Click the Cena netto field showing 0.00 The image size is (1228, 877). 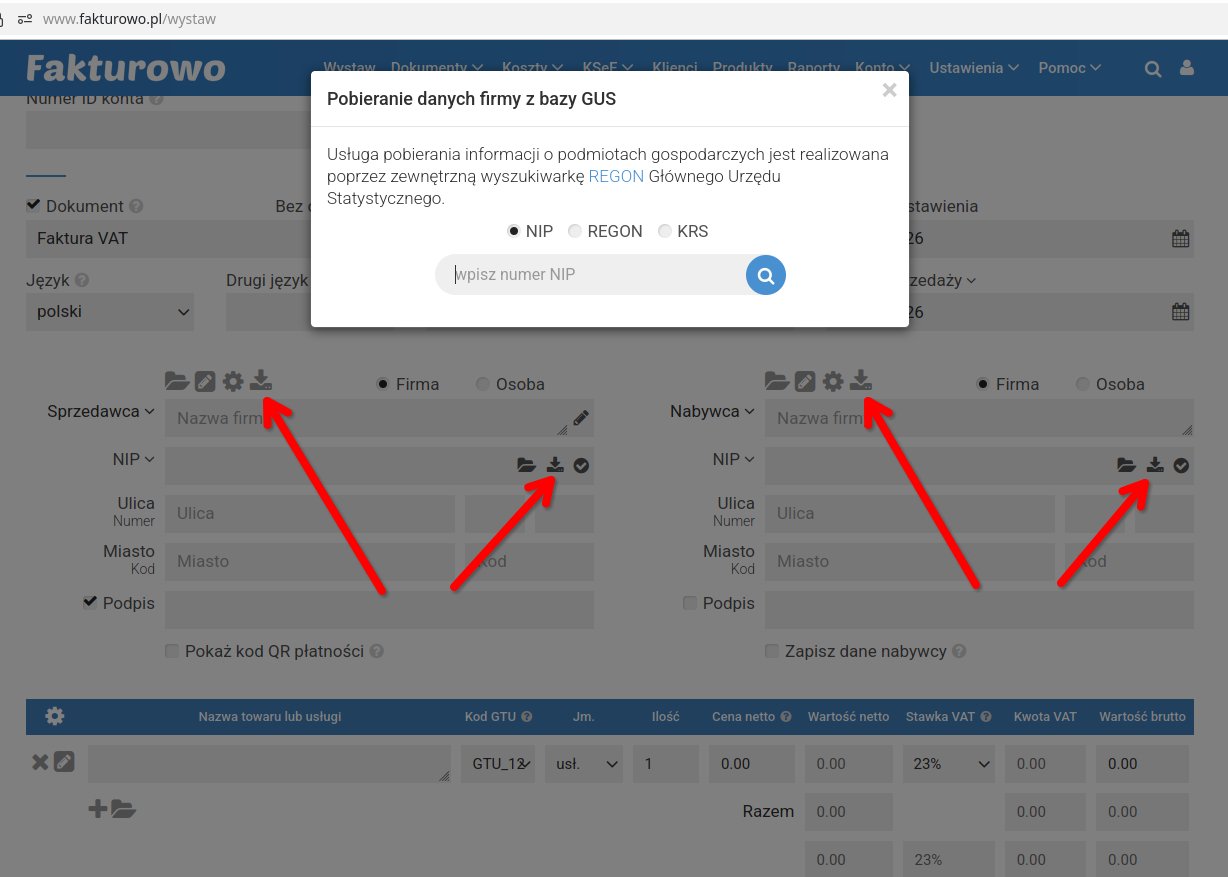click(x=752, y=764)
